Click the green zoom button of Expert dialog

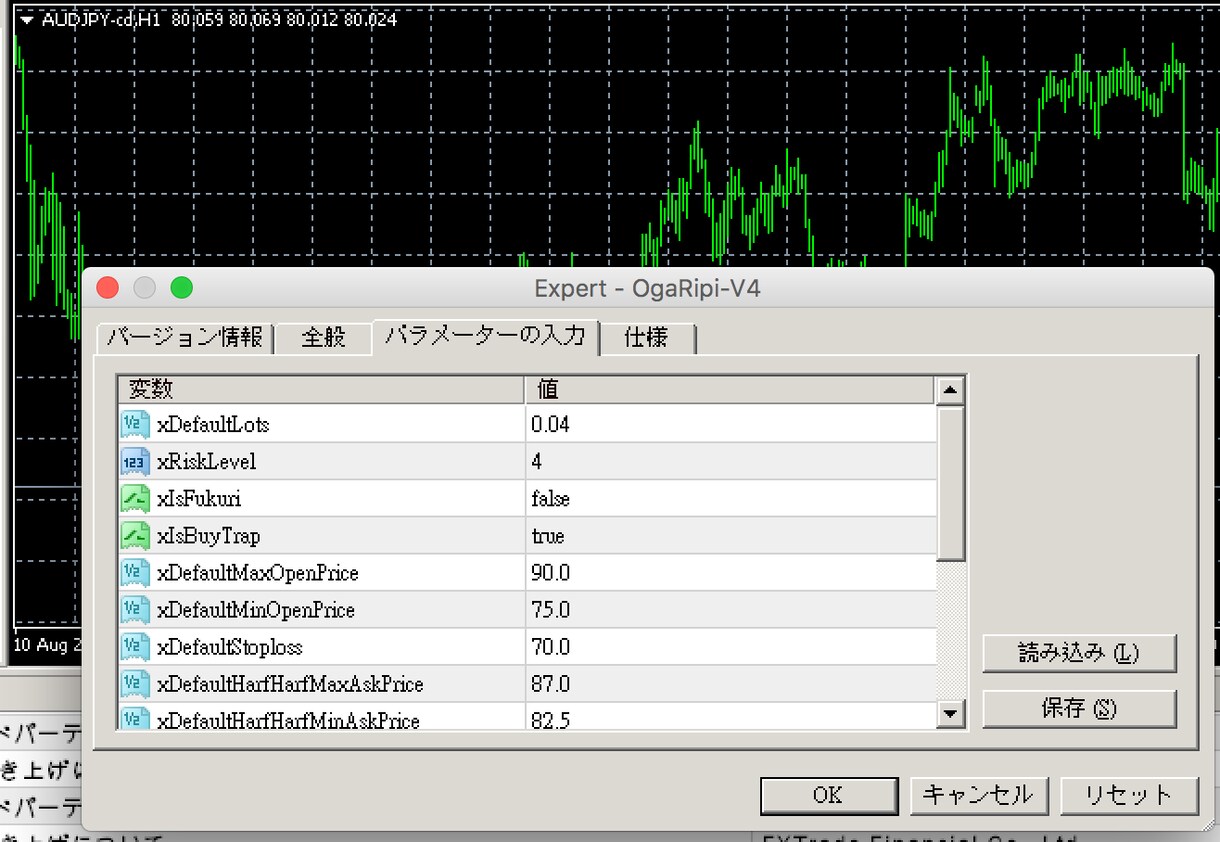(181, 288)
